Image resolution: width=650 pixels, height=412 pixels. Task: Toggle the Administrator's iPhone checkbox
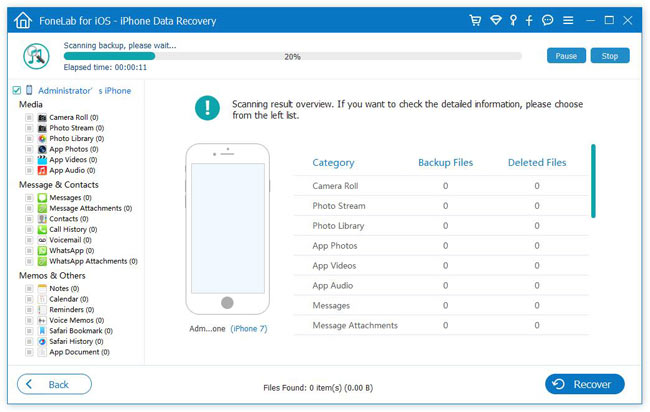point(17,90)
